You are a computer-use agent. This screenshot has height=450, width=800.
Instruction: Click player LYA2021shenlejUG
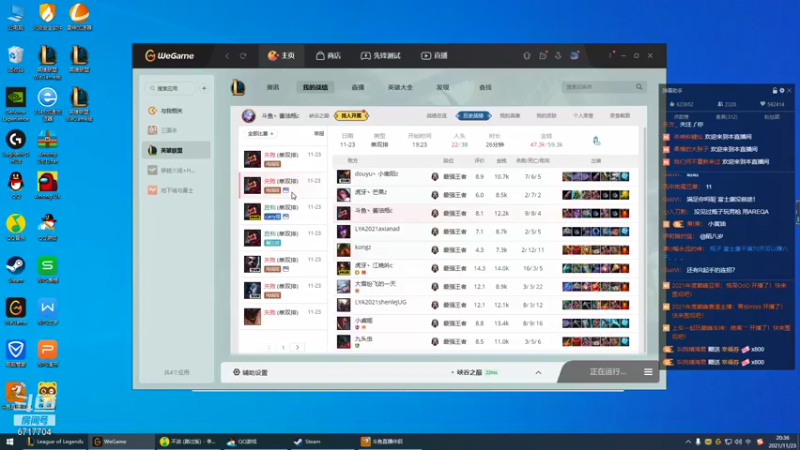point(381,303)
